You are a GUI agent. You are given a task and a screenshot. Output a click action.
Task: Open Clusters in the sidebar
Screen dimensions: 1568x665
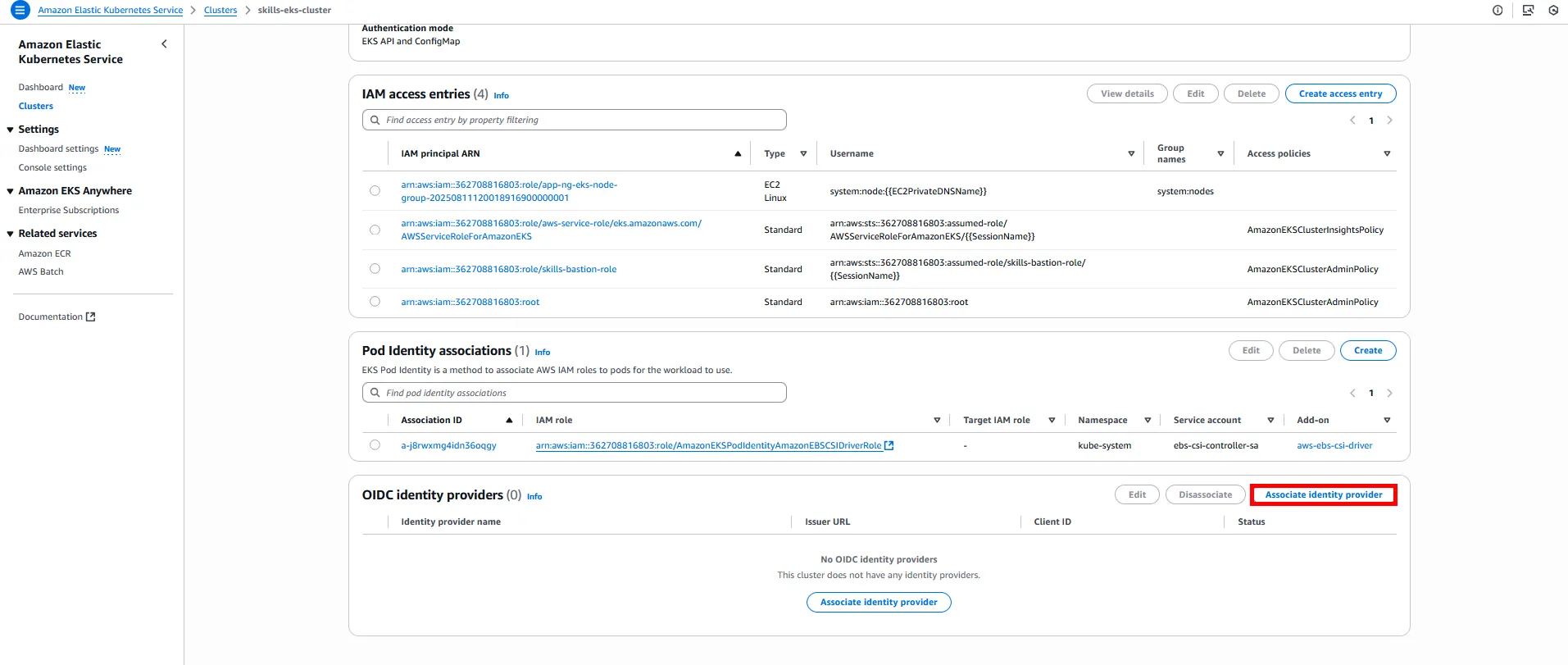[36, 106]
